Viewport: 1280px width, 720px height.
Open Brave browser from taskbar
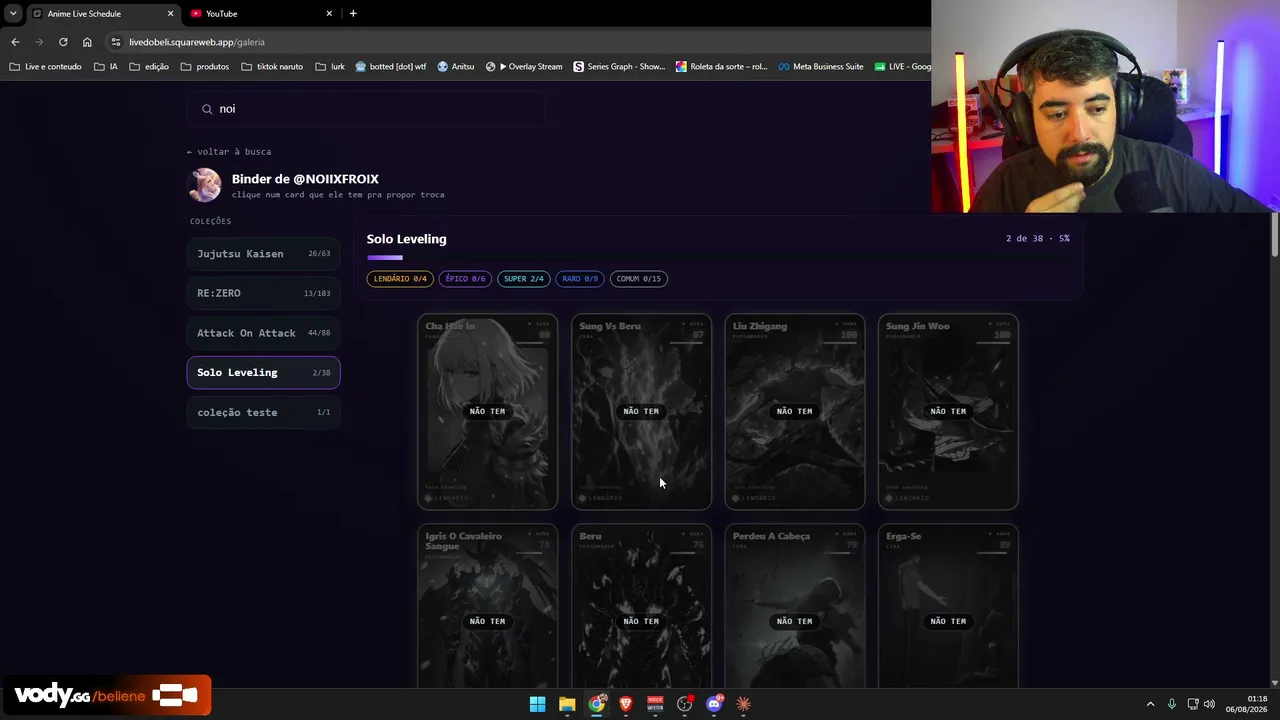pyautogui.click(x=626, y=704)
